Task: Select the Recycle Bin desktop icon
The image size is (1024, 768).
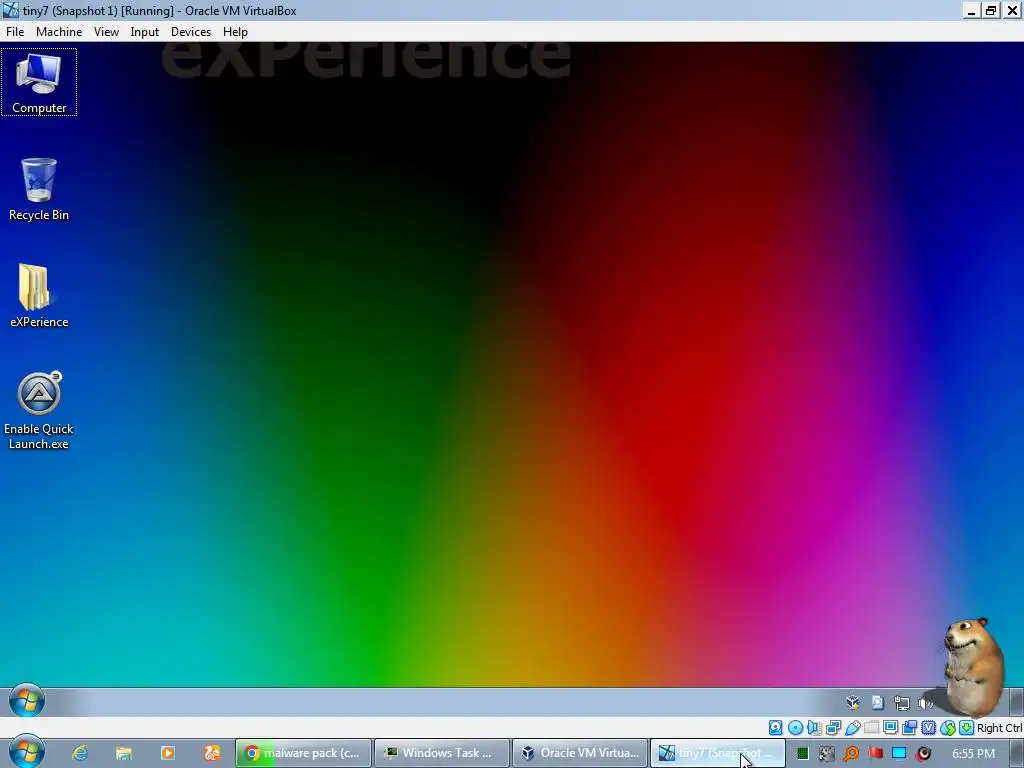Action: (39, 189)
